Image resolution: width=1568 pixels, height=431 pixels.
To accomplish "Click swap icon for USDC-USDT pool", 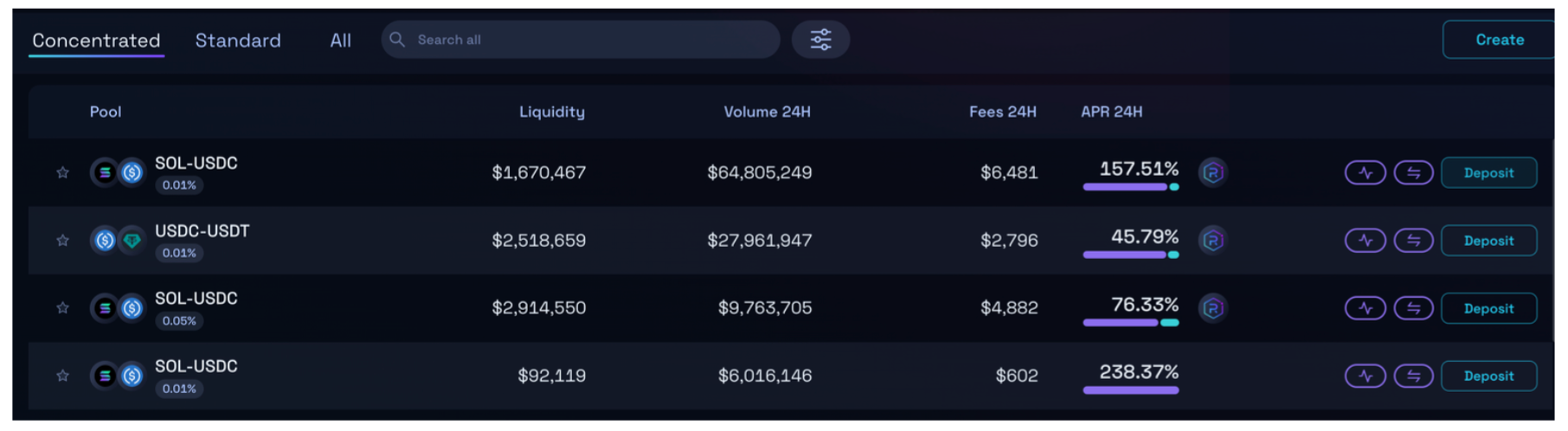I will (1413, 241).
